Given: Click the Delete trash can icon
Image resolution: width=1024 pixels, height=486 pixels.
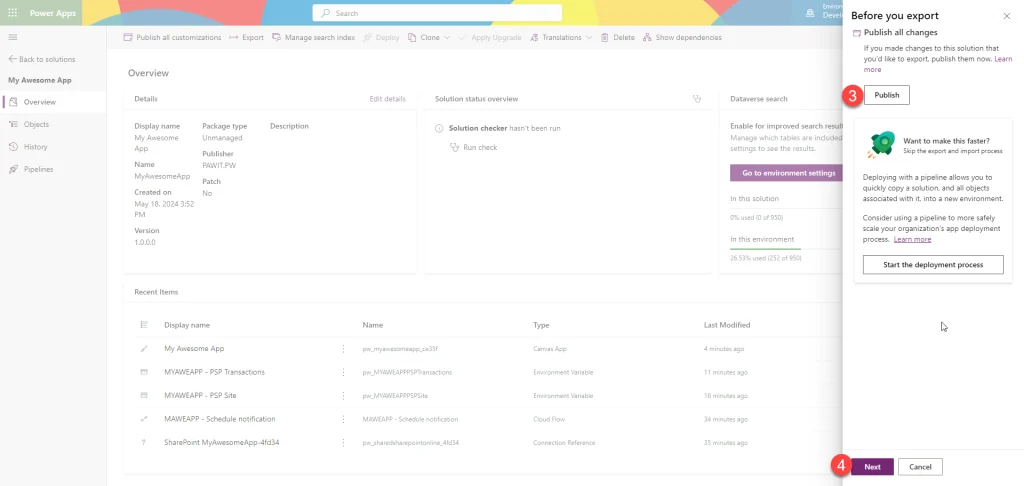Looking at the screenshot, I should click(x=605, y=37).
